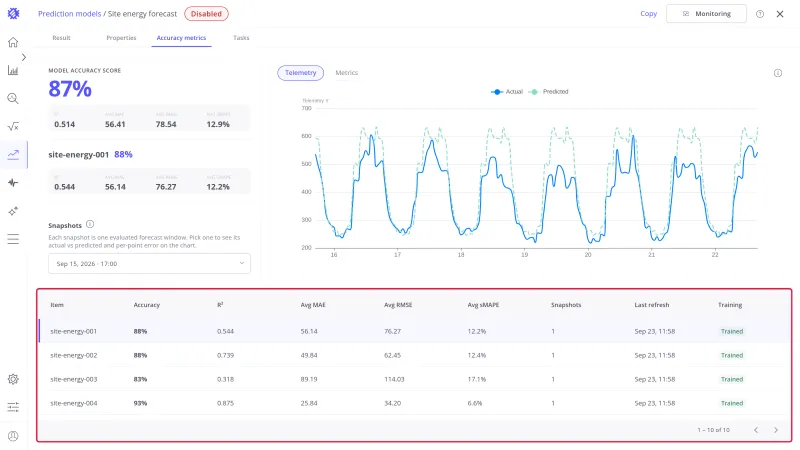Click Trained badge for site-energy-002
800x450 pixels.
click(x=732, y=355)
